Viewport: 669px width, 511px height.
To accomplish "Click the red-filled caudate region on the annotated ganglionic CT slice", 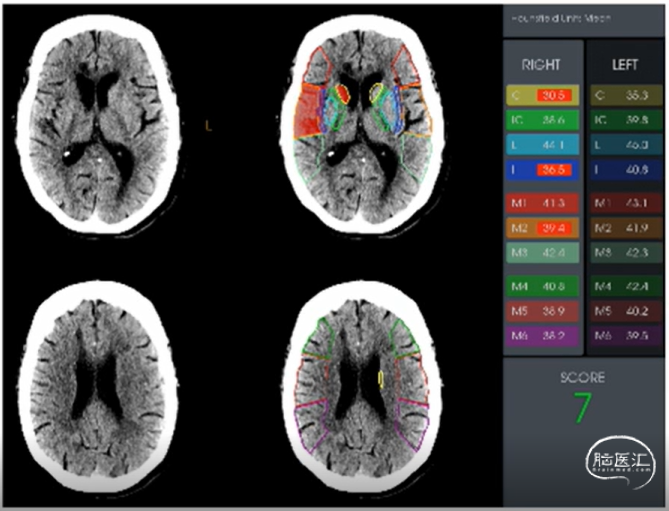I will click(x=342, y=93).
